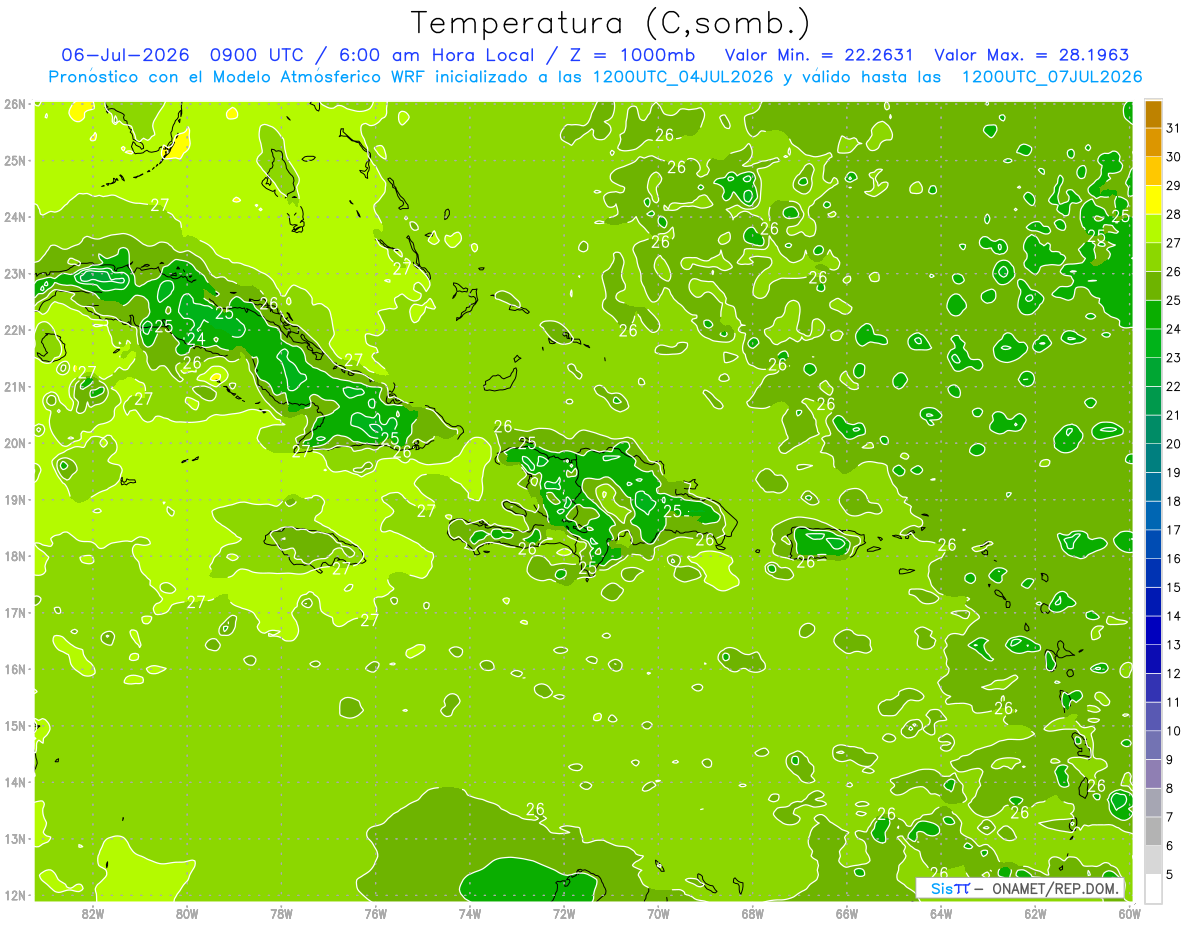Click the purple band between 9 and 10
Image resolution: width=1200 pixels, height=927 pixels.
[x=1153, y=745]
